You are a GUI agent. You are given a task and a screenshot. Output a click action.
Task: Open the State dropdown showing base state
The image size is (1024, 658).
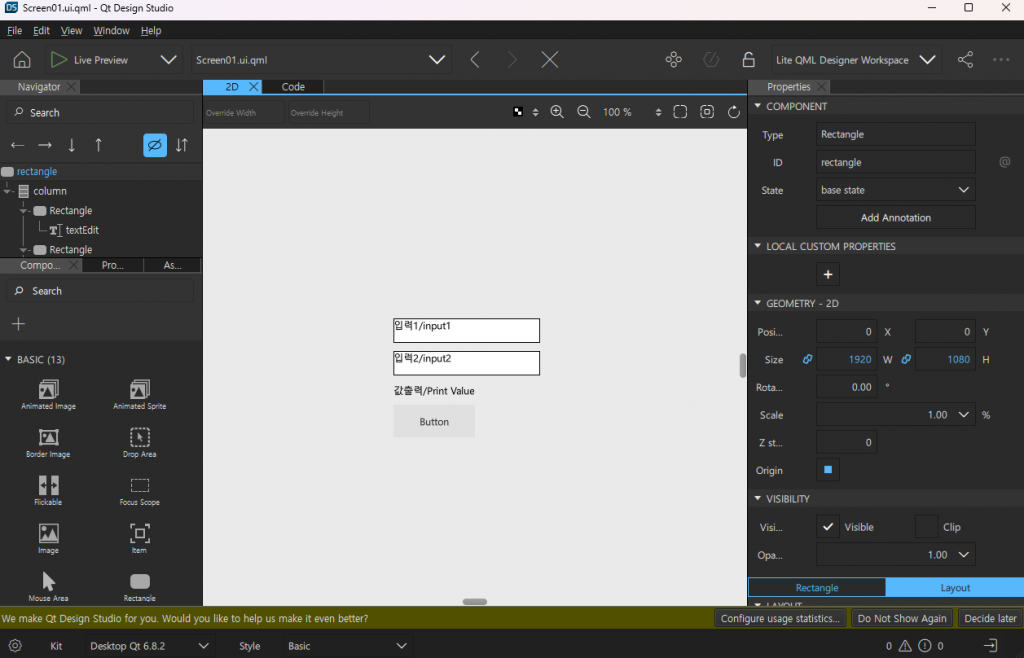tap(895, 190)
